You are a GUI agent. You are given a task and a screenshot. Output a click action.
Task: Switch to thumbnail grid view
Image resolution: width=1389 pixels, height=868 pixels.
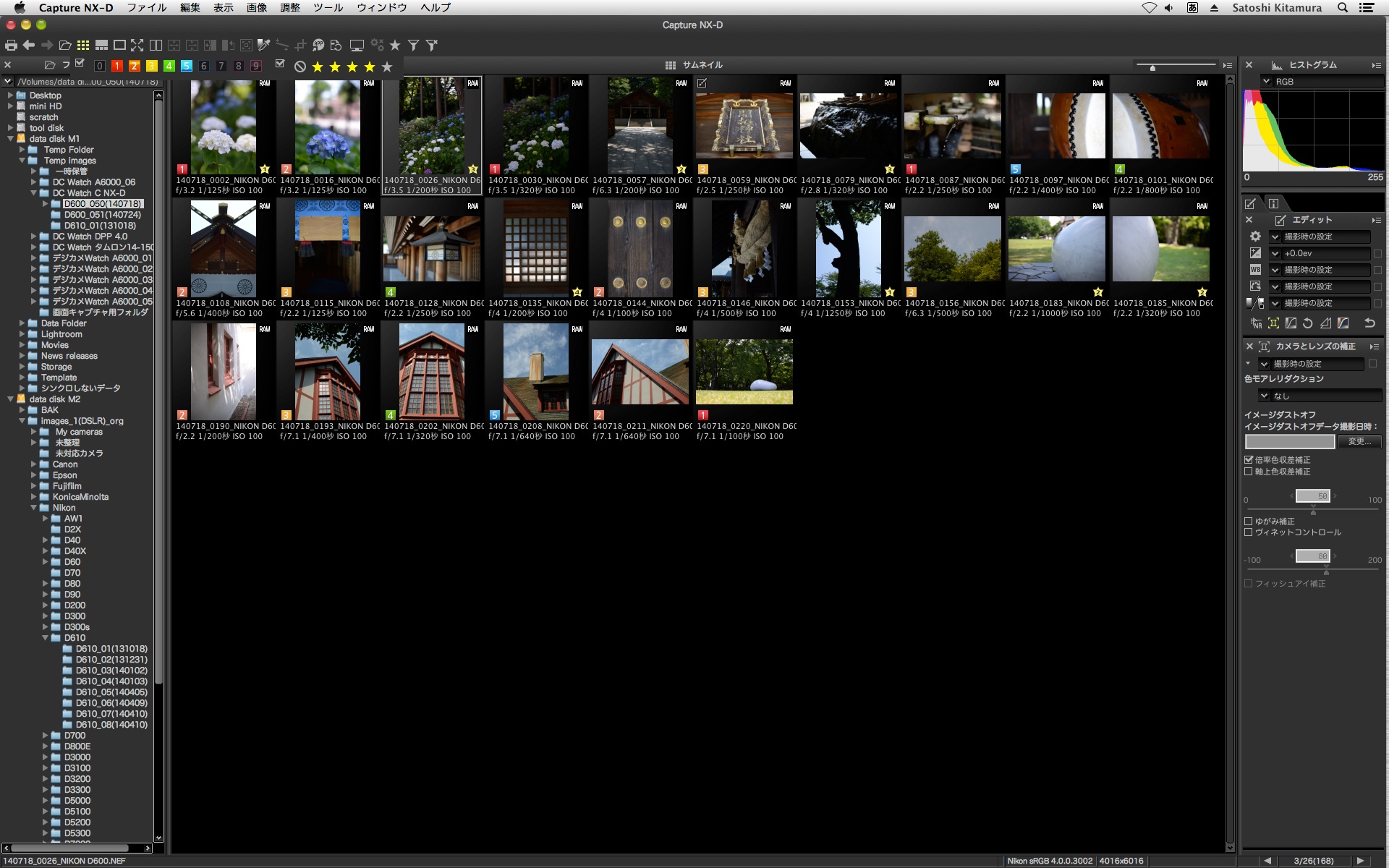click(x=83, y=46)
